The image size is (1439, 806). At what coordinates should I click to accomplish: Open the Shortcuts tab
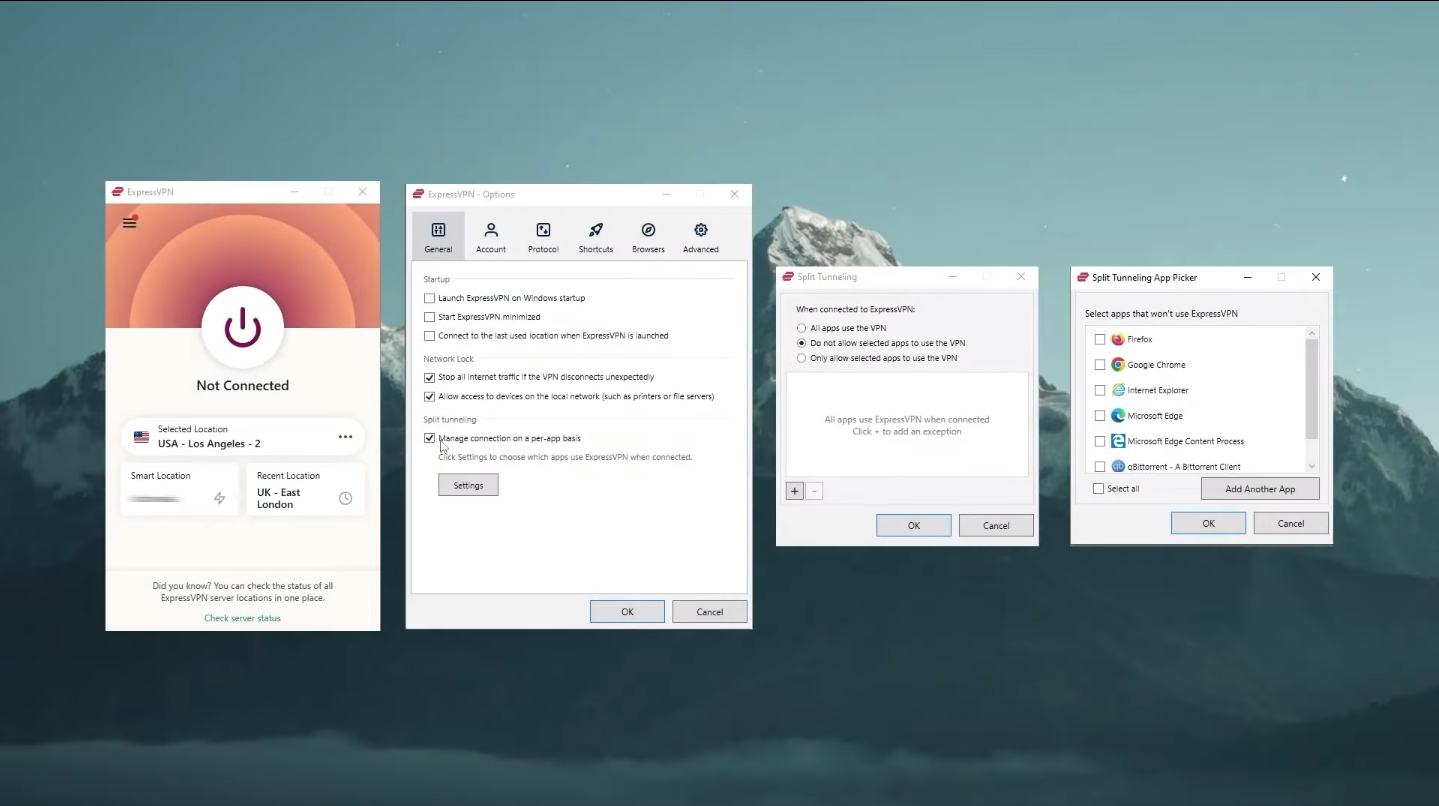coord(596,237)
